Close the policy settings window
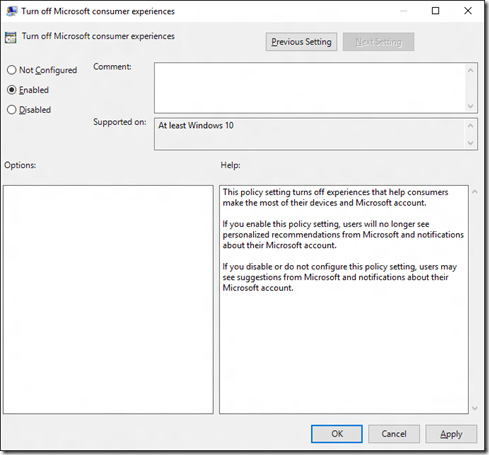 point(468,11)
